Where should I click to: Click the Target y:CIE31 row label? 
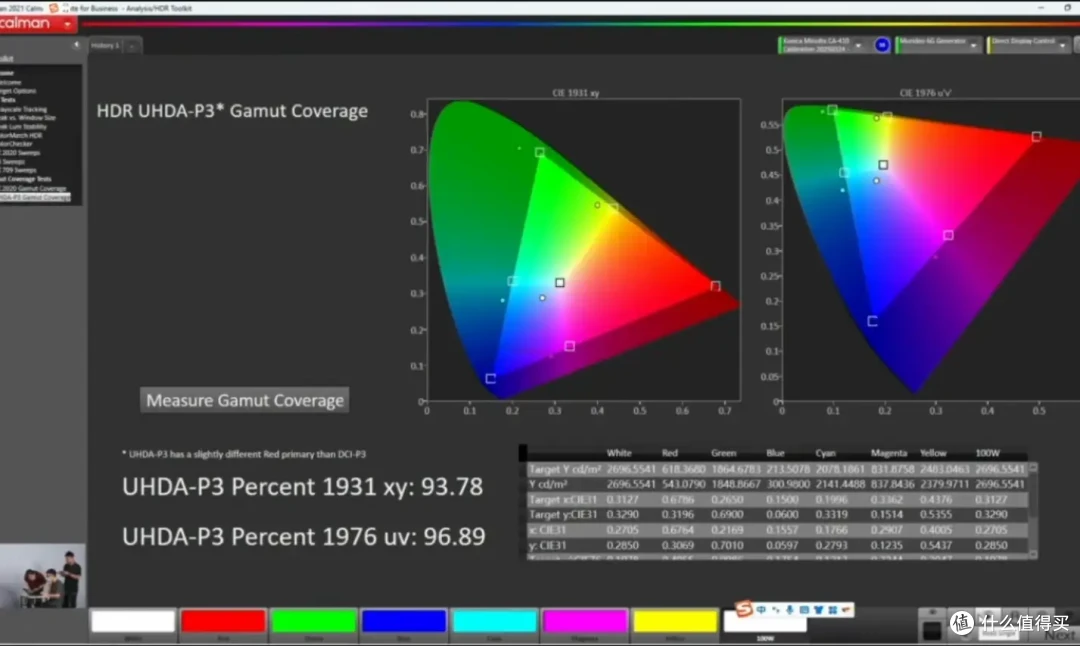coord(563,514)
